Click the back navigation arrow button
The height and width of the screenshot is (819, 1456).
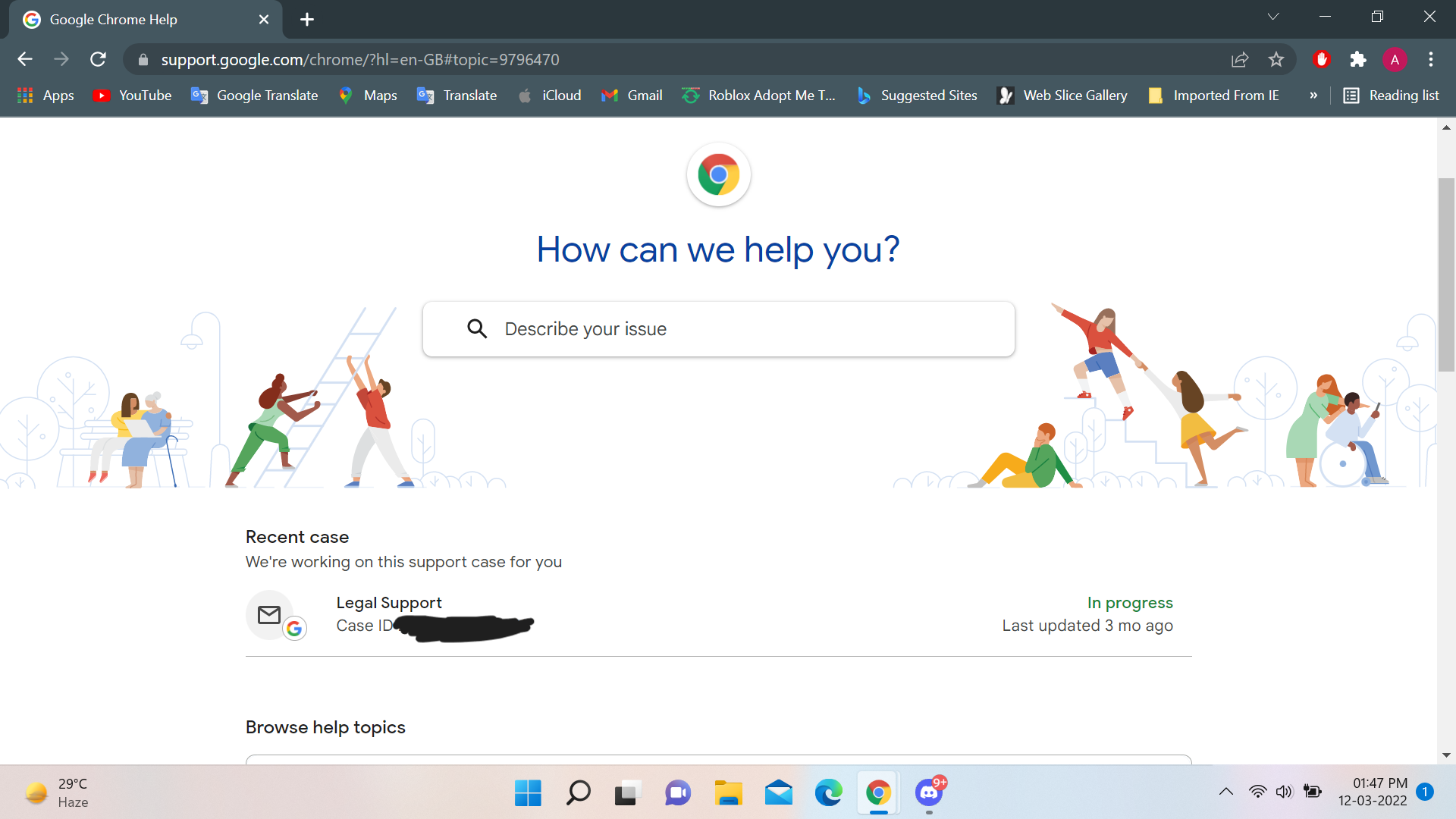24,59
